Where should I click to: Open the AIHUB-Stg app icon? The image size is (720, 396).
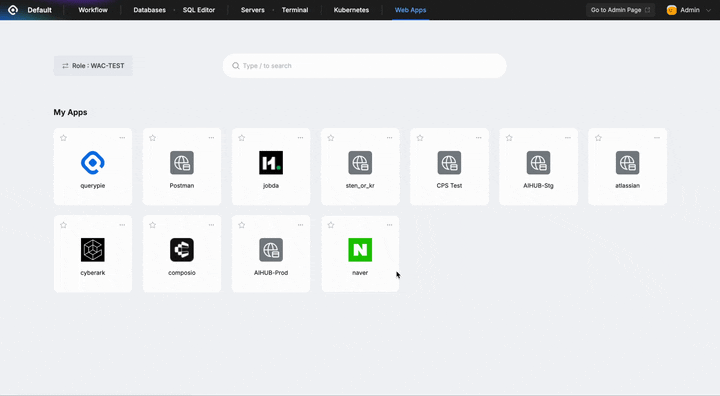[x=538, y=163]
